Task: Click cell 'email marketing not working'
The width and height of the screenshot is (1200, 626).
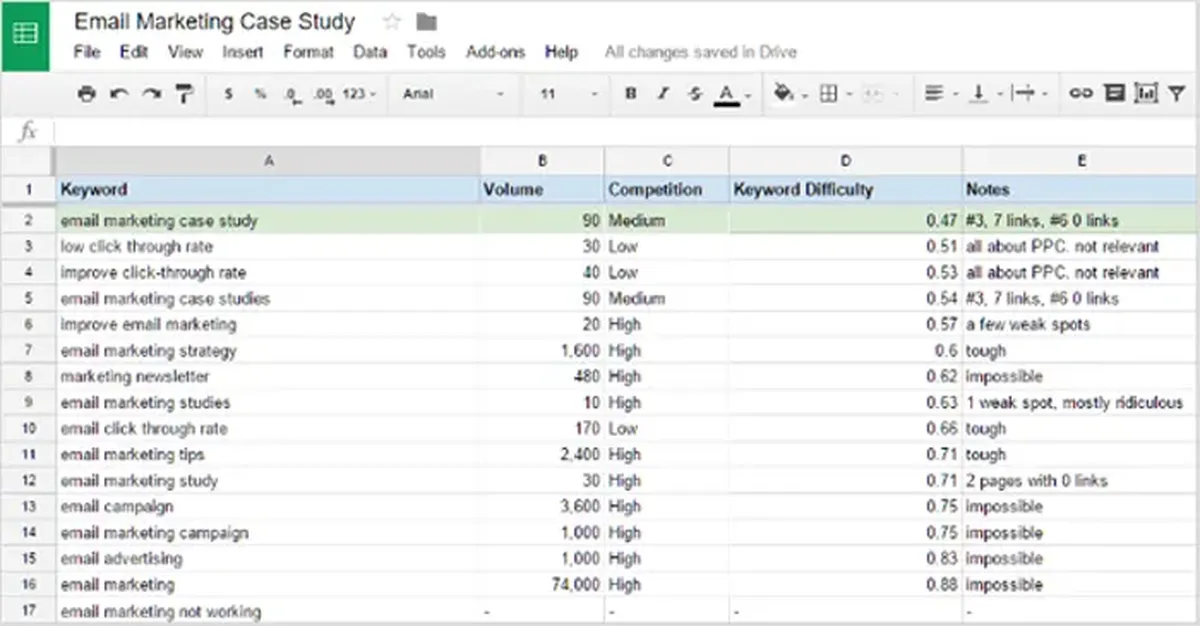Action: point(267,611)
